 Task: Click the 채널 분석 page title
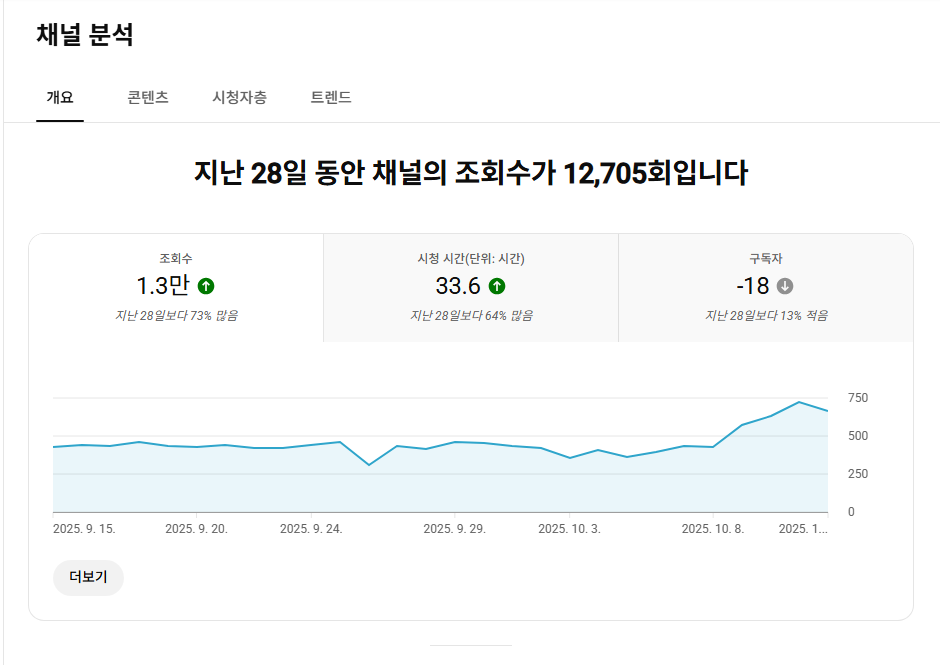pos(85,35)
